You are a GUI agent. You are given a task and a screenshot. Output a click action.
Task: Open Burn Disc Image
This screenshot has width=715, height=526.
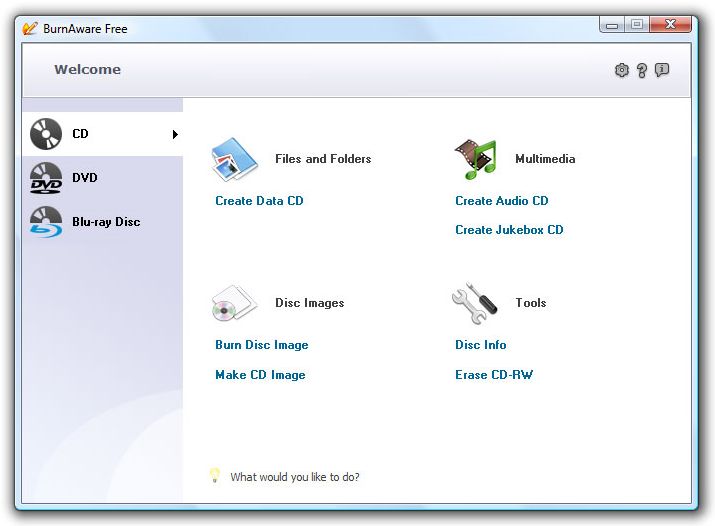coord(262,345)
